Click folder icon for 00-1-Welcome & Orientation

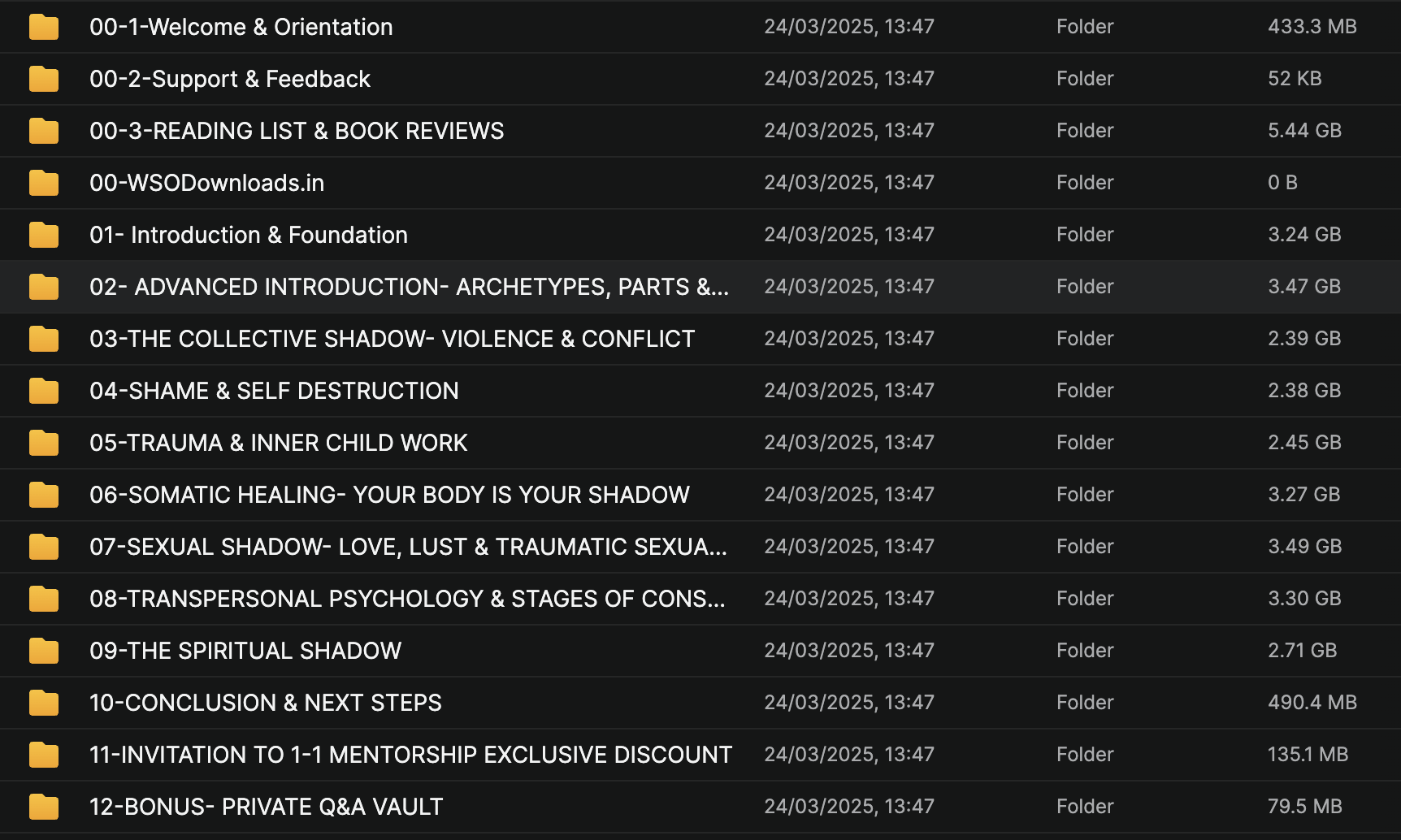[x=44, y=27]
